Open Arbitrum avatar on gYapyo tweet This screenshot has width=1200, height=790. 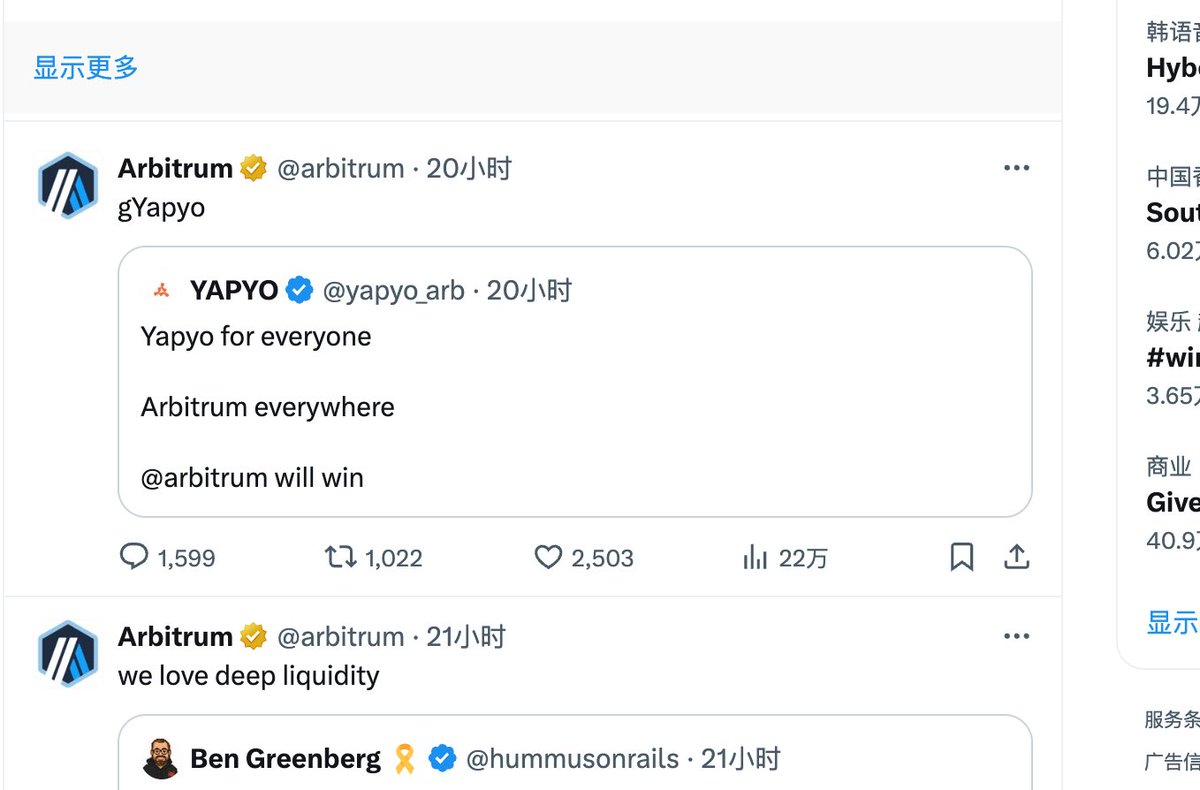[68, 186]
